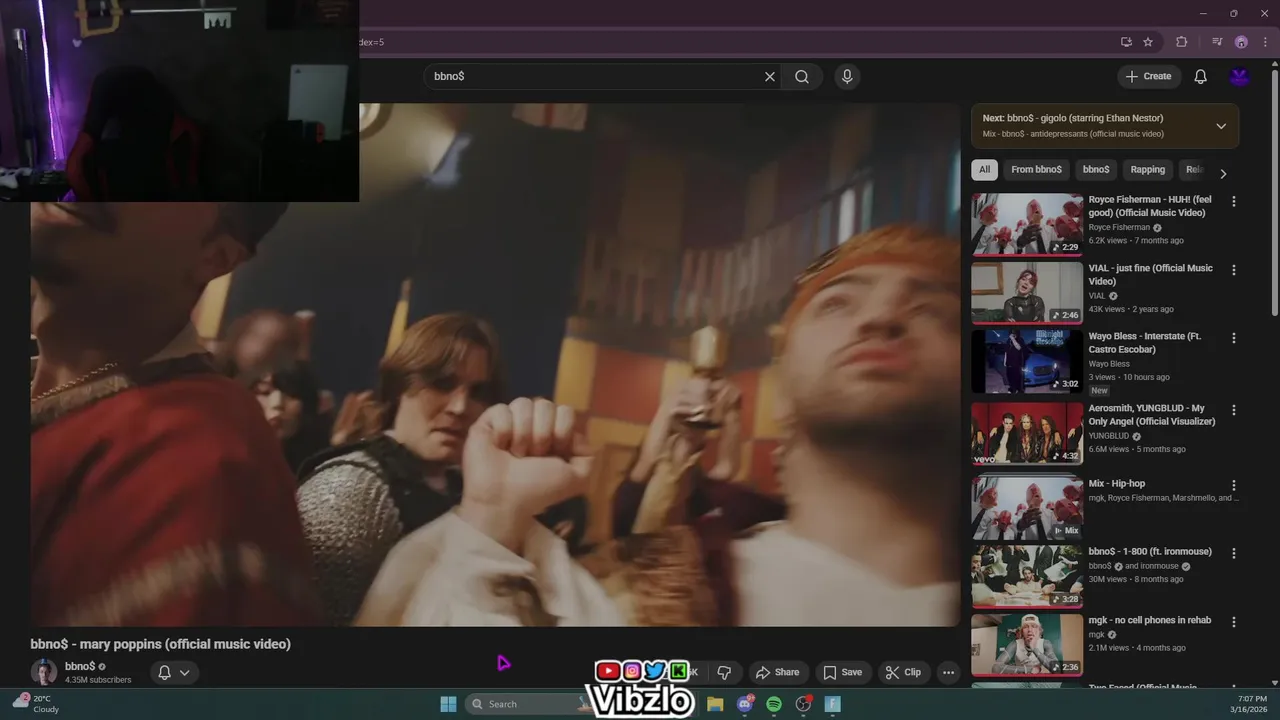
Task: Select the All filter chip
Action: (x=984, y=170)
